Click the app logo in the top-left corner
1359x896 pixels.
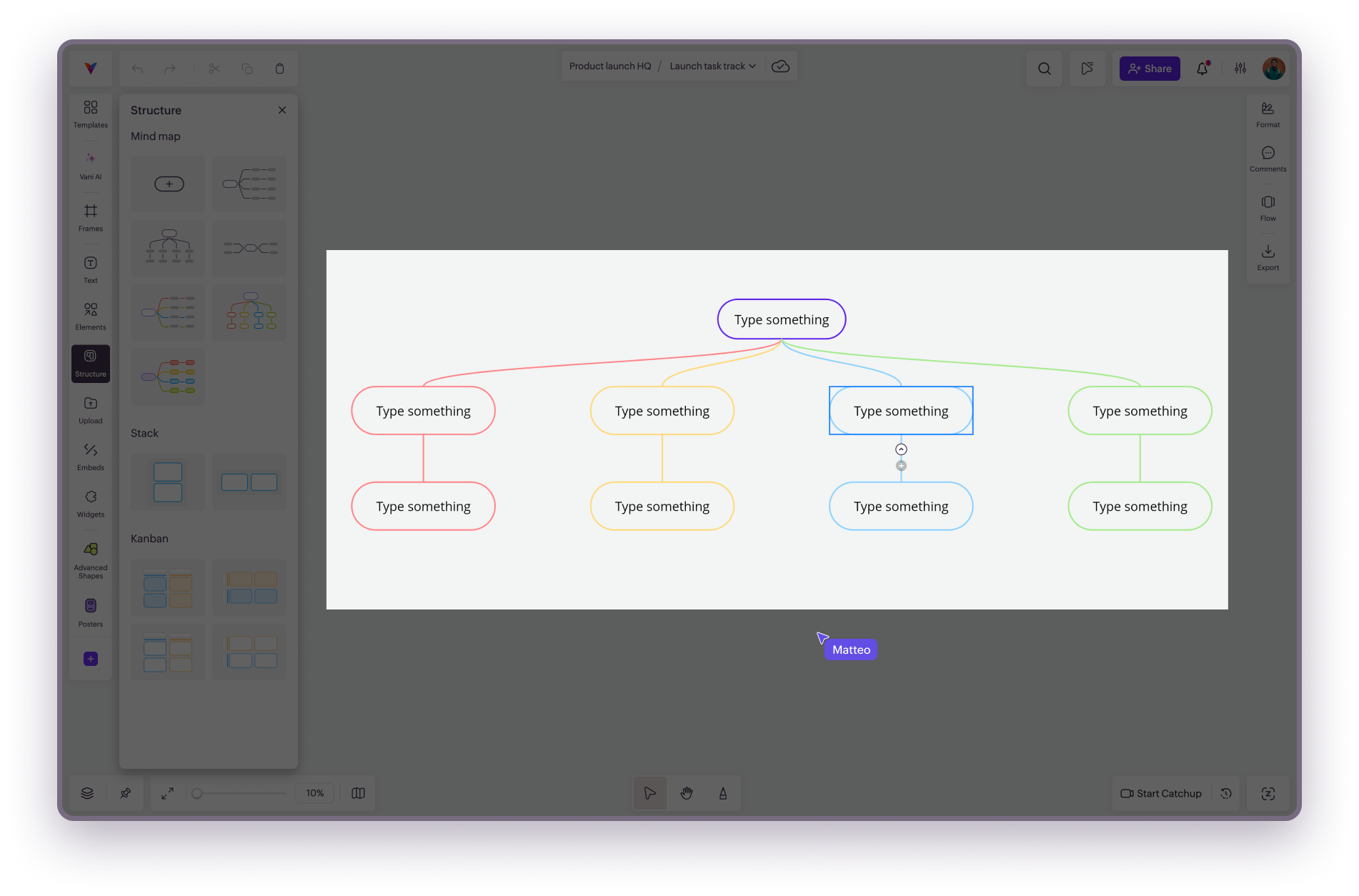click(91, 68)
